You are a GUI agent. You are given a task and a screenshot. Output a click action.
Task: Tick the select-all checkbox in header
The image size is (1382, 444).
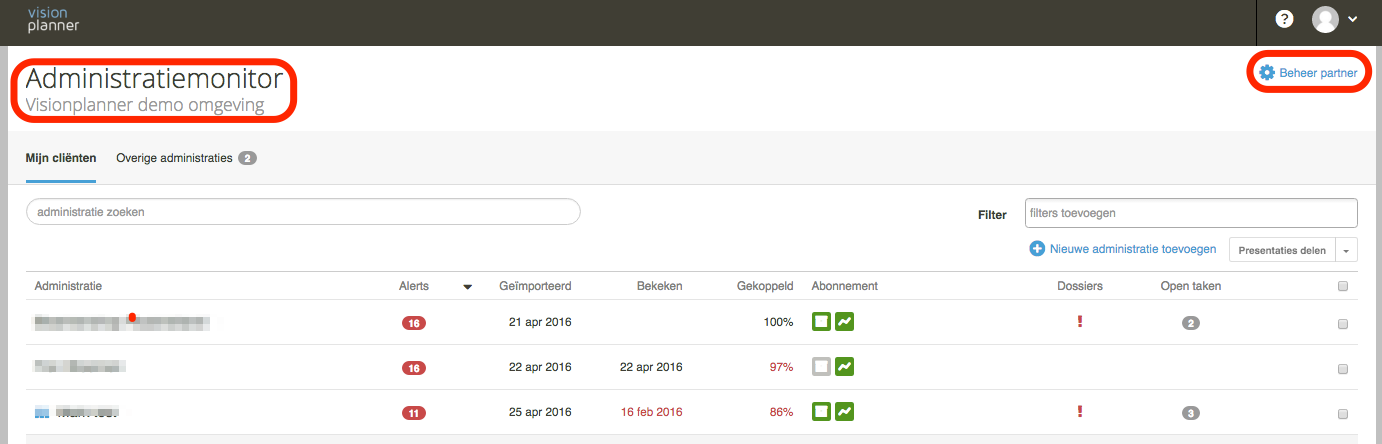[1343, 286]
